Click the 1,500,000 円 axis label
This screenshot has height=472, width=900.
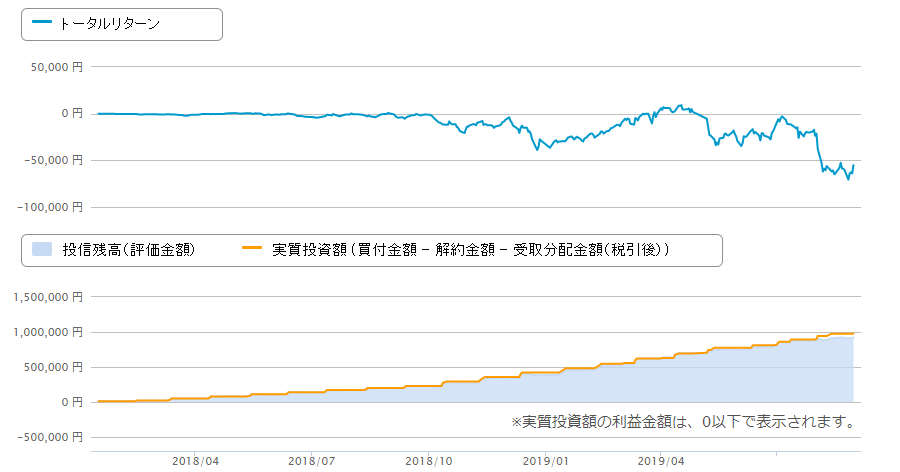(48, 297)
